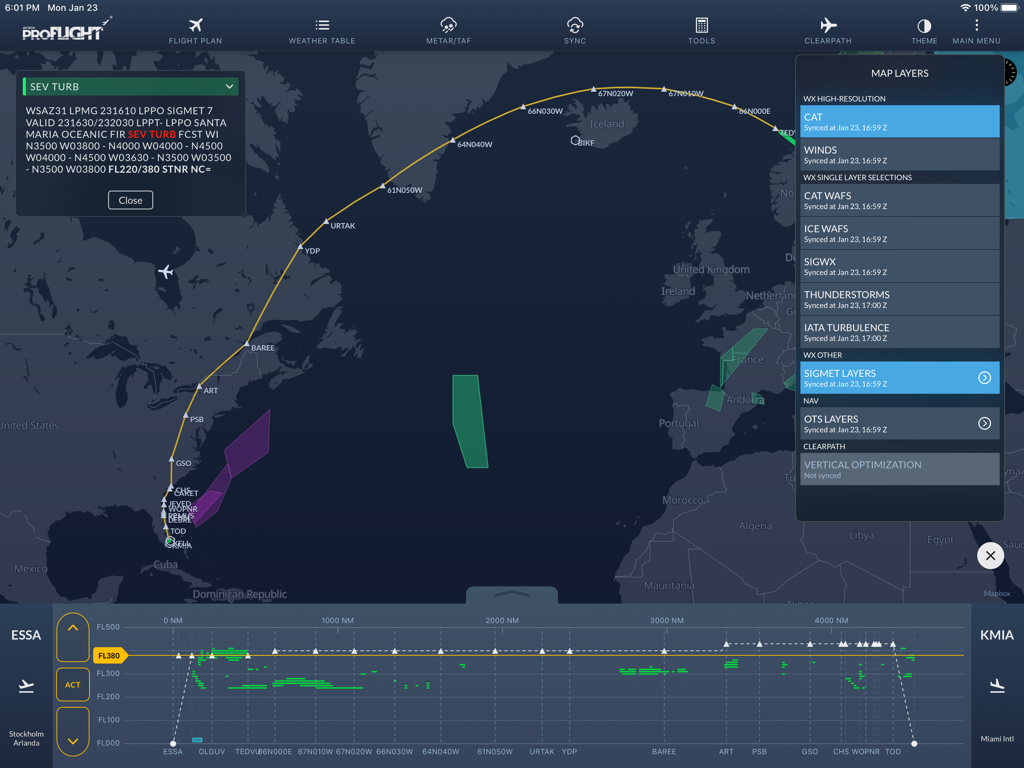The height and width of the screenshot is (768, 1024).
Task: Enable the THUNDERSTORMS layer
Action: pos(899,298)
